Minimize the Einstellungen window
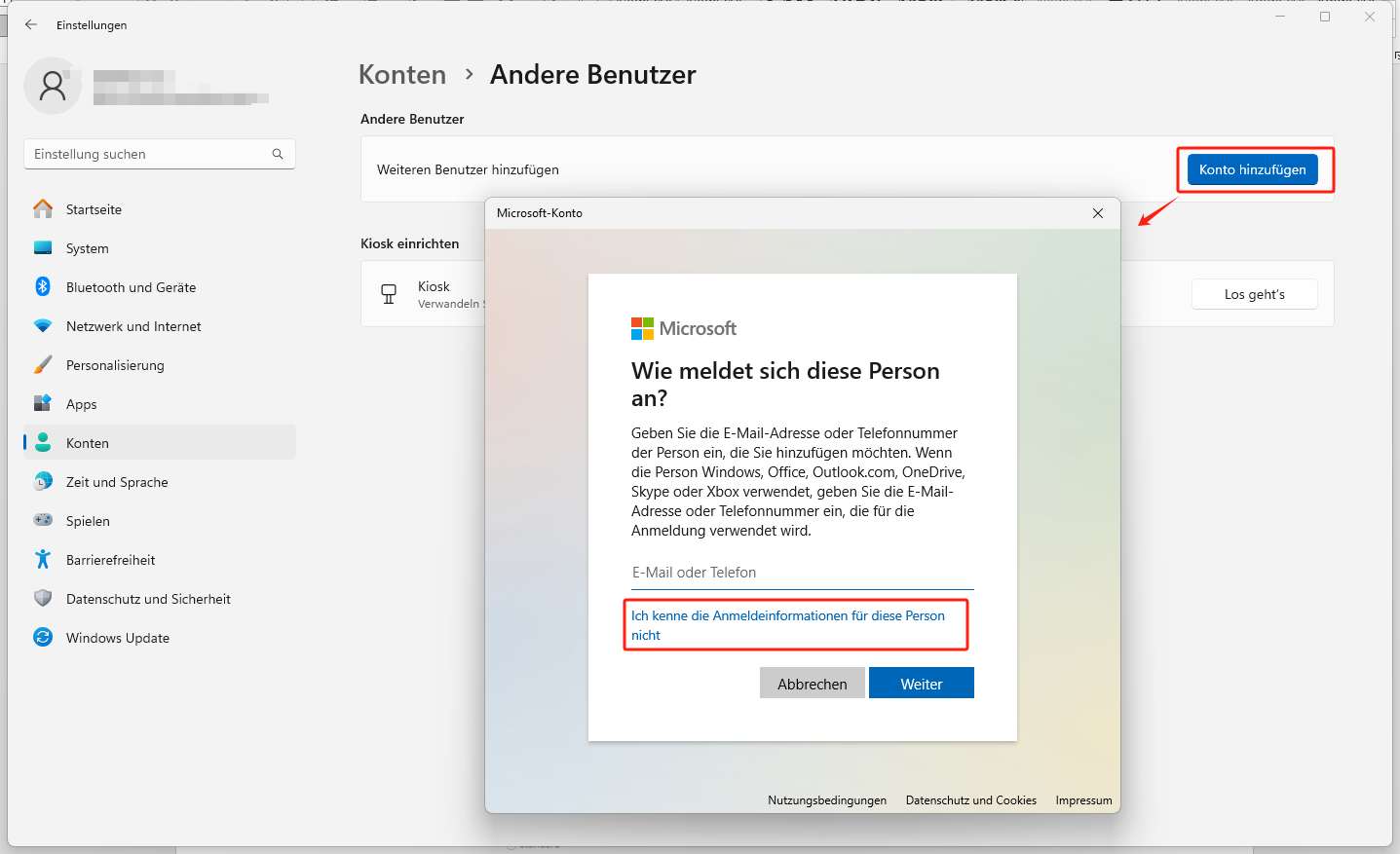Image resolution: width=1400 pixels, height=854 pixels. tap(1280, 17)
